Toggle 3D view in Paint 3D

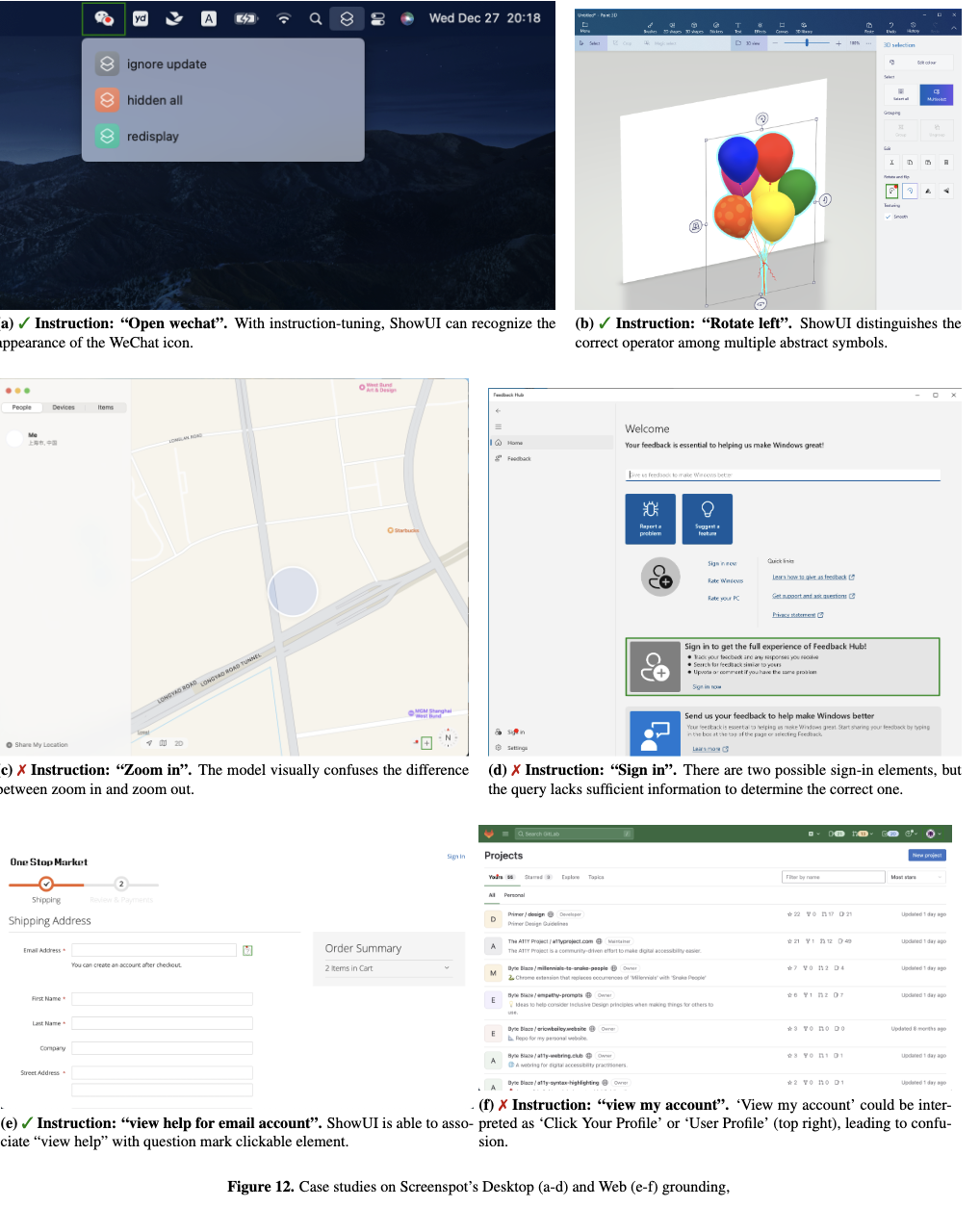coord(748,43)
